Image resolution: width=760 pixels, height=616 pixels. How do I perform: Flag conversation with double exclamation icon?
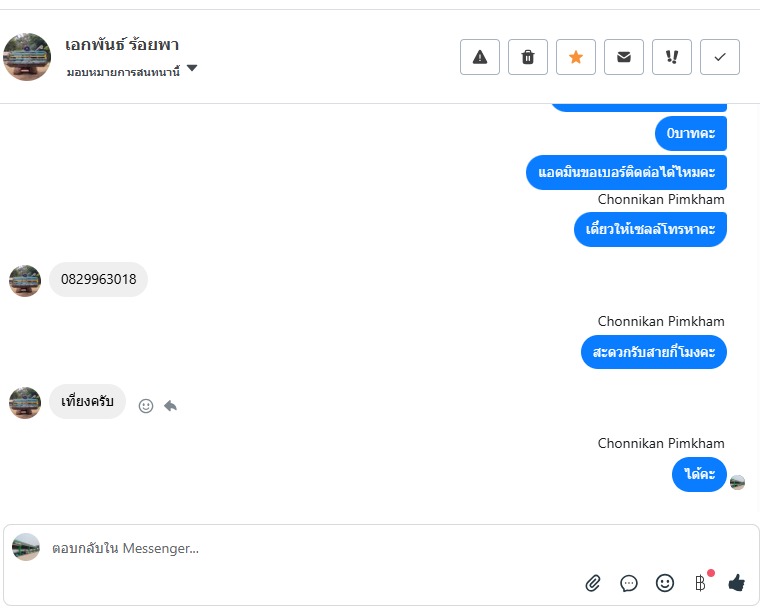click(x=672, y=57)
